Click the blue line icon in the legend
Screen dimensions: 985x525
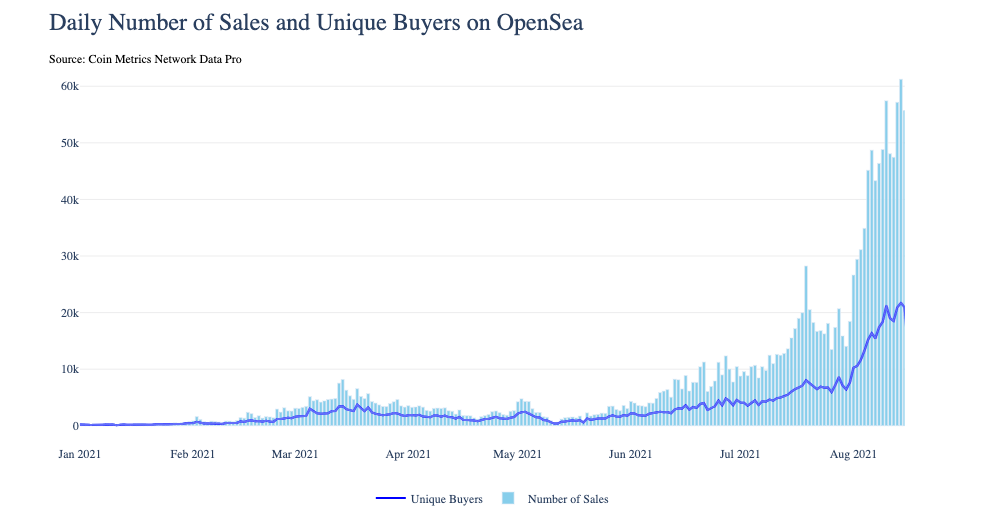coord(390,499)
